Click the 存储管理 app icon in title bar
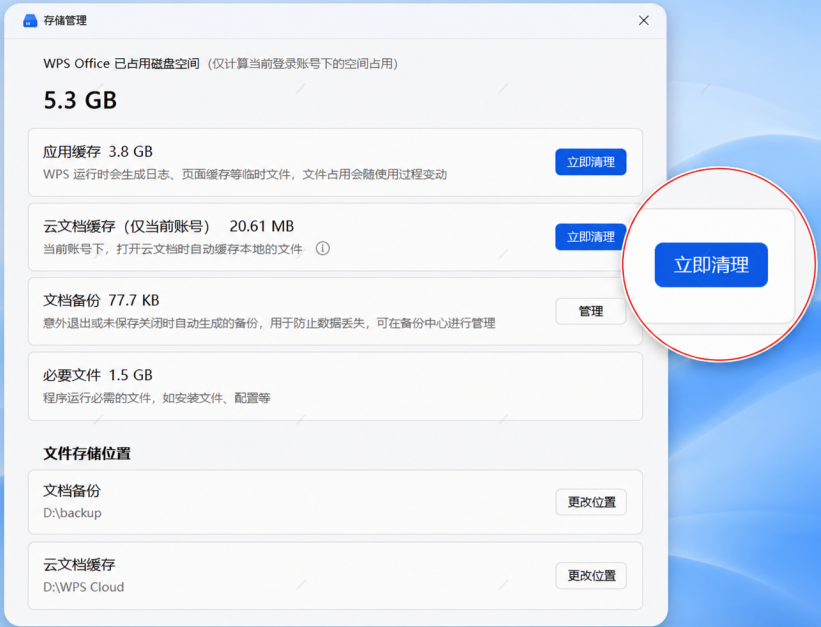 [30, 20]
